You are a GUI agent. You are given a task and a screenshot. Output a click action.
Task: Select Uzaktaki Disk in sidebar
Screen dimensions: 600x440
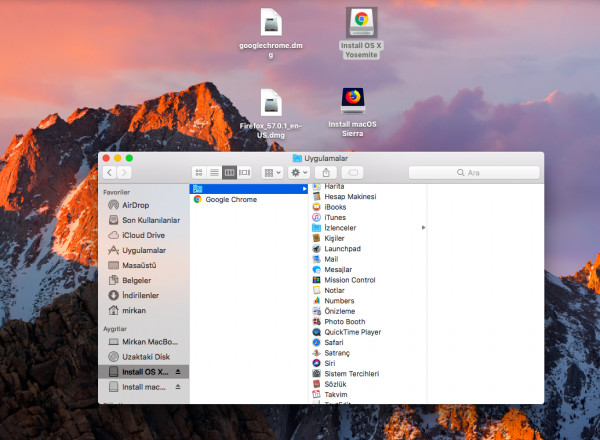pyautogui.click(x=144, y=357)
